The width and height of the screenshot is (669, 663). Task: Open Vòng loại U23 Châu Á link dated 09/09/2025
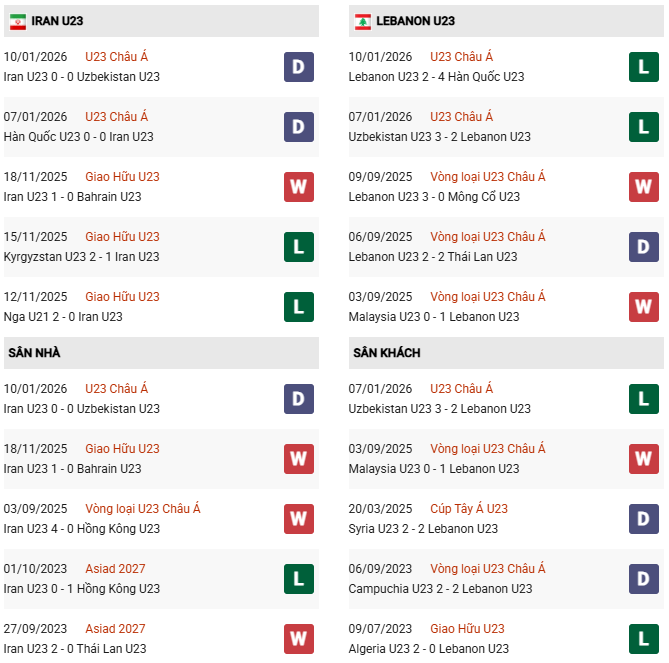488,177
